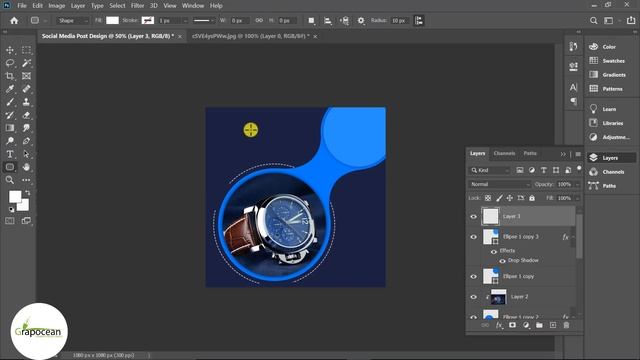Screen dimensions: 640x360
Task: Select the Hand tool
Action: [26, 167]
